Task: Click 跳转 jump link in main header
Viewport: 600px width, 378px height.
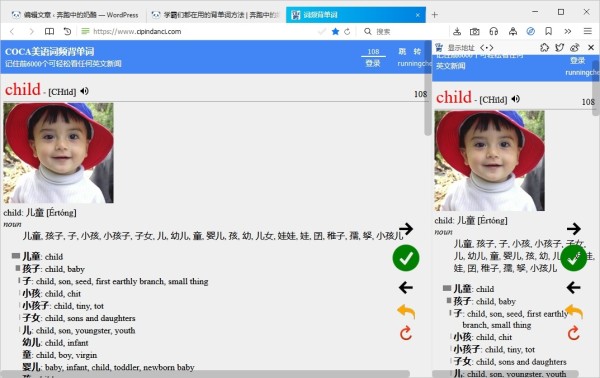Action: pyautogui.click(x=409, y=51)
